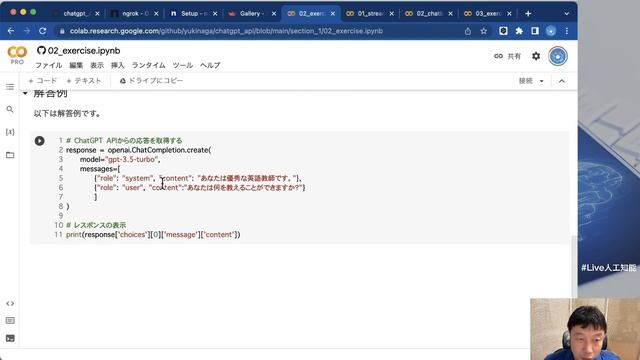This screenshot has height=360, width=640.
Task: Open the command palette icon
Action: (10, 321)
